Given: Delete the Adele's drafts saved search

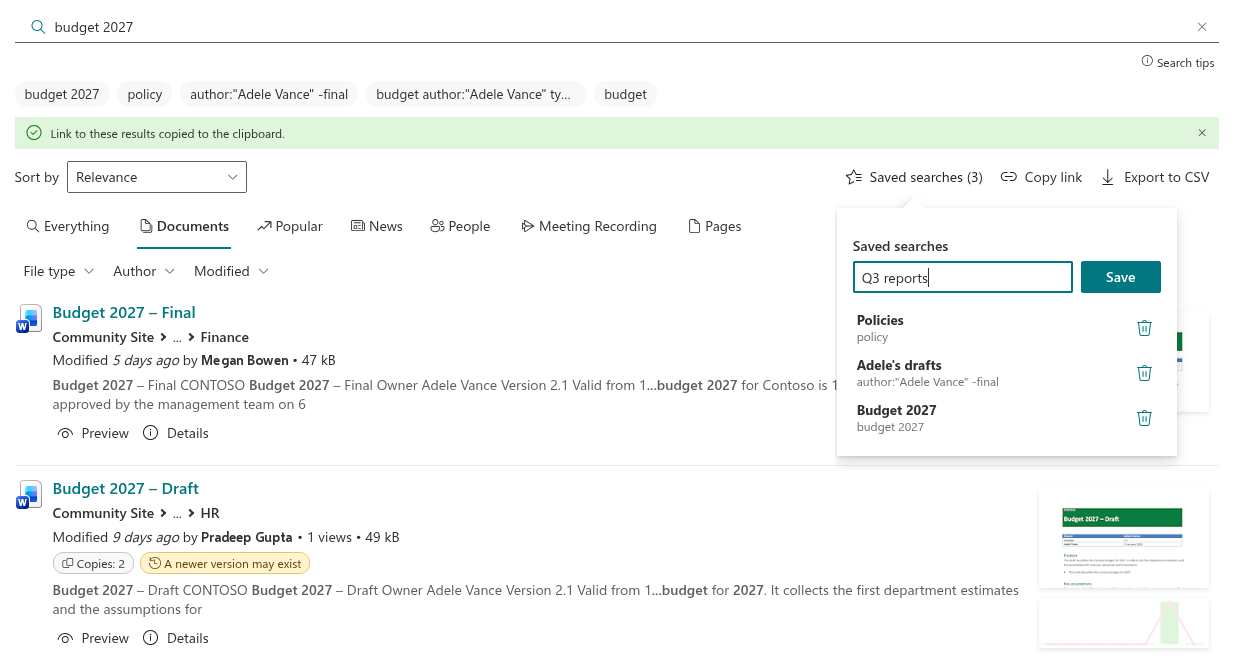Looking at the screenshot, I should click(1145, 373).
